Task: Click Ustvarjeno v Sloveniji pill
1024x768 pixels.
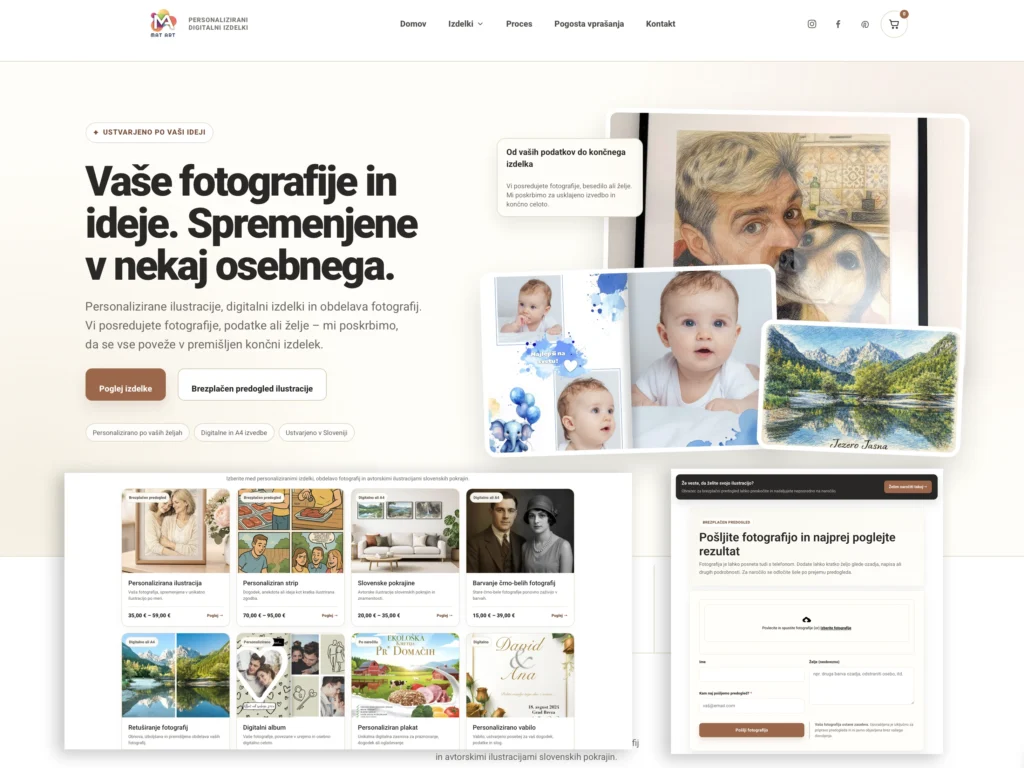Action: click(316, 432)
